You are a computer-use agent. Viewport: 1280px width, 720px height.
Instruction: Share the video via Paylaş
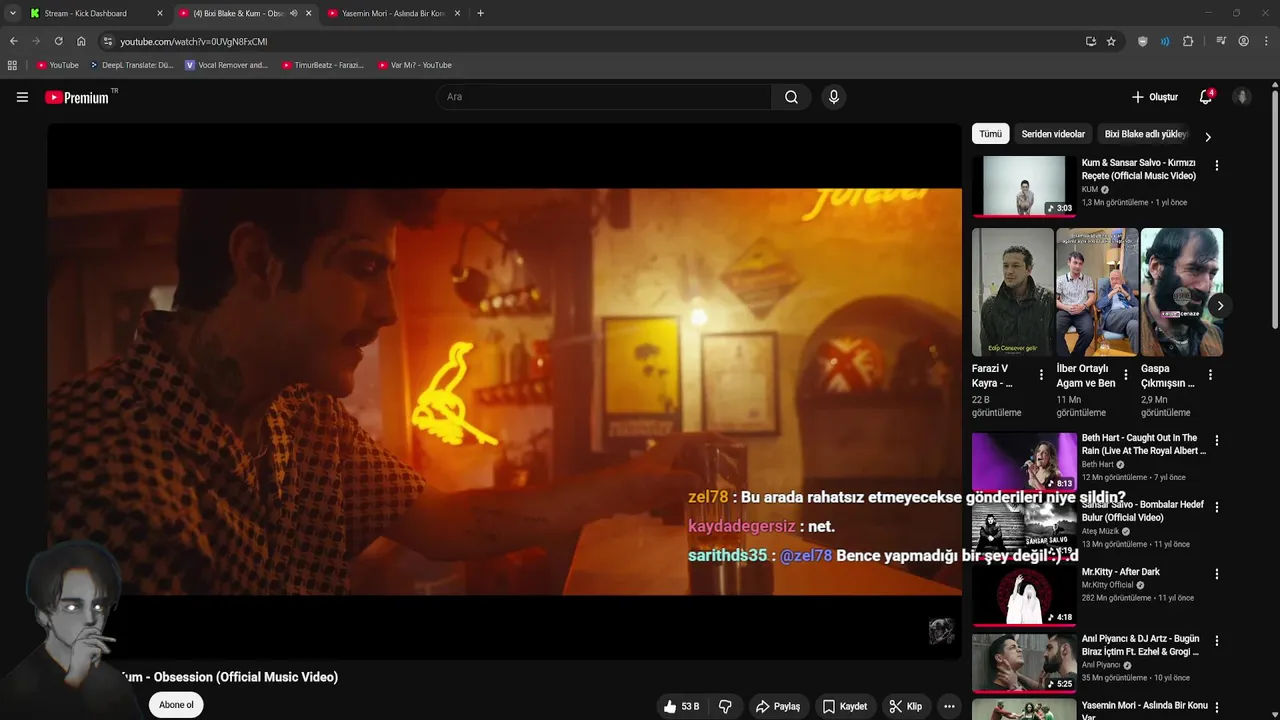(x=778, y=706)
